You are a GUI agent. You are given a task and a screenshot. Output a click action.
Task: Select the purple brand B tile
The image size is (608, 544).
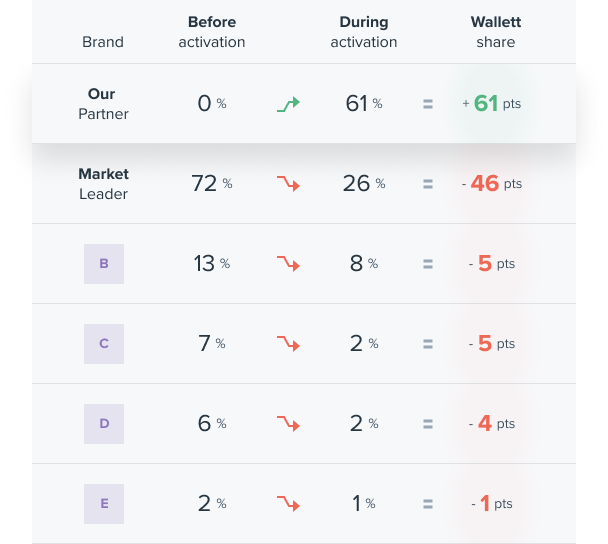pyautogui.click(x=104, y=264)
